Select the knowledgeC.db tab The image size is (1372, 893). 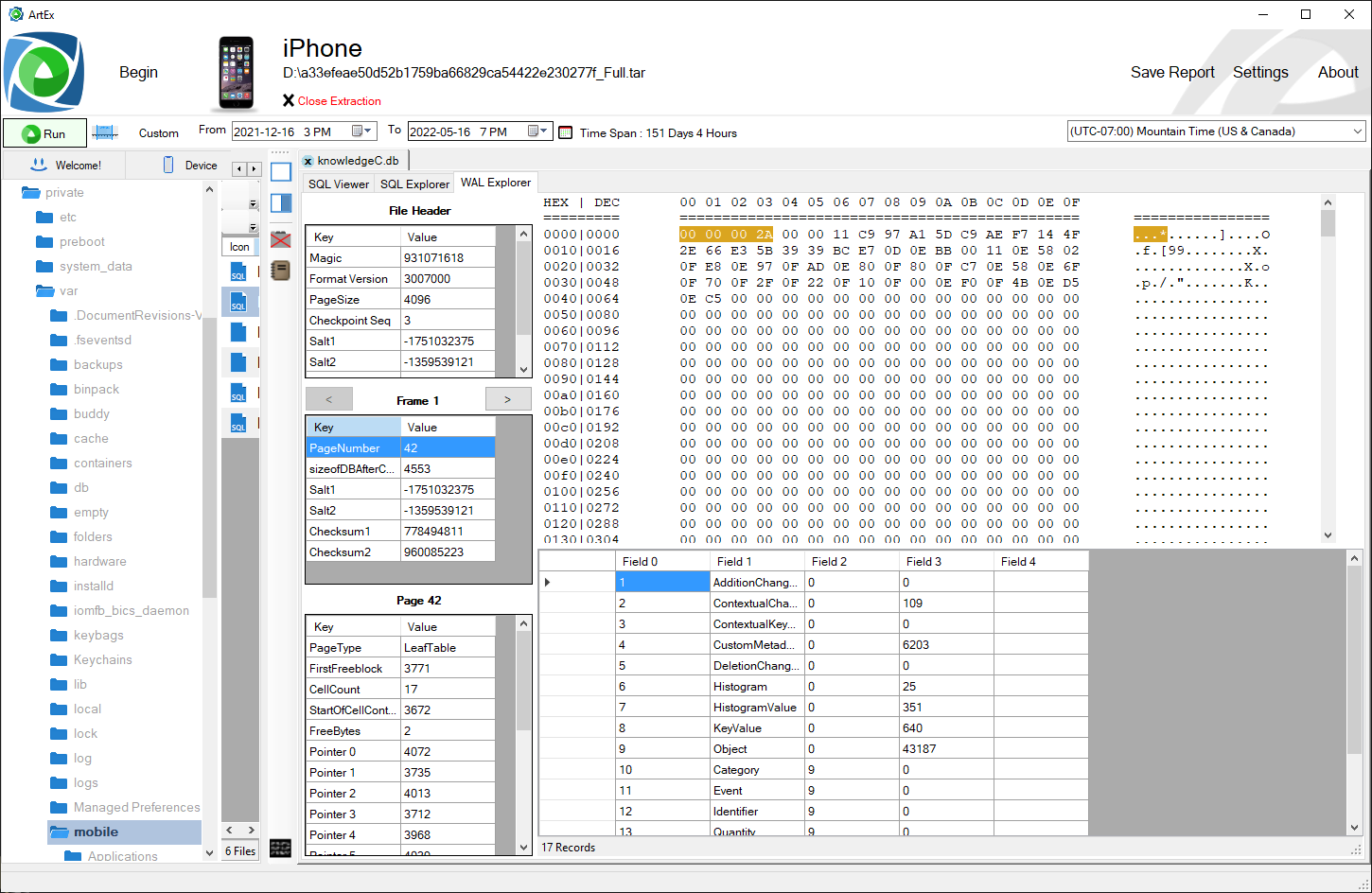[353, 161]
